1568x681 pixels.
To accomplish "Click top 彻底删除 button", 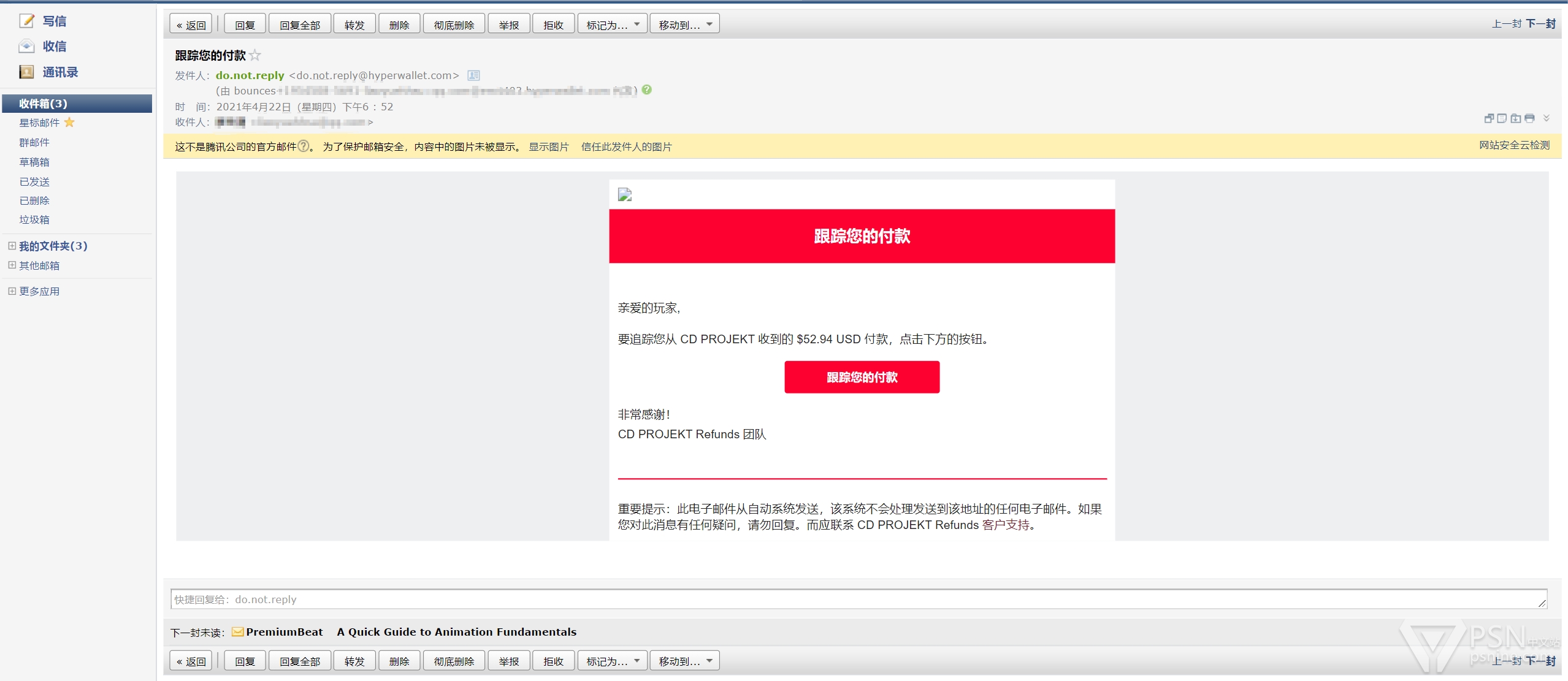I will (x=454, y=25).
